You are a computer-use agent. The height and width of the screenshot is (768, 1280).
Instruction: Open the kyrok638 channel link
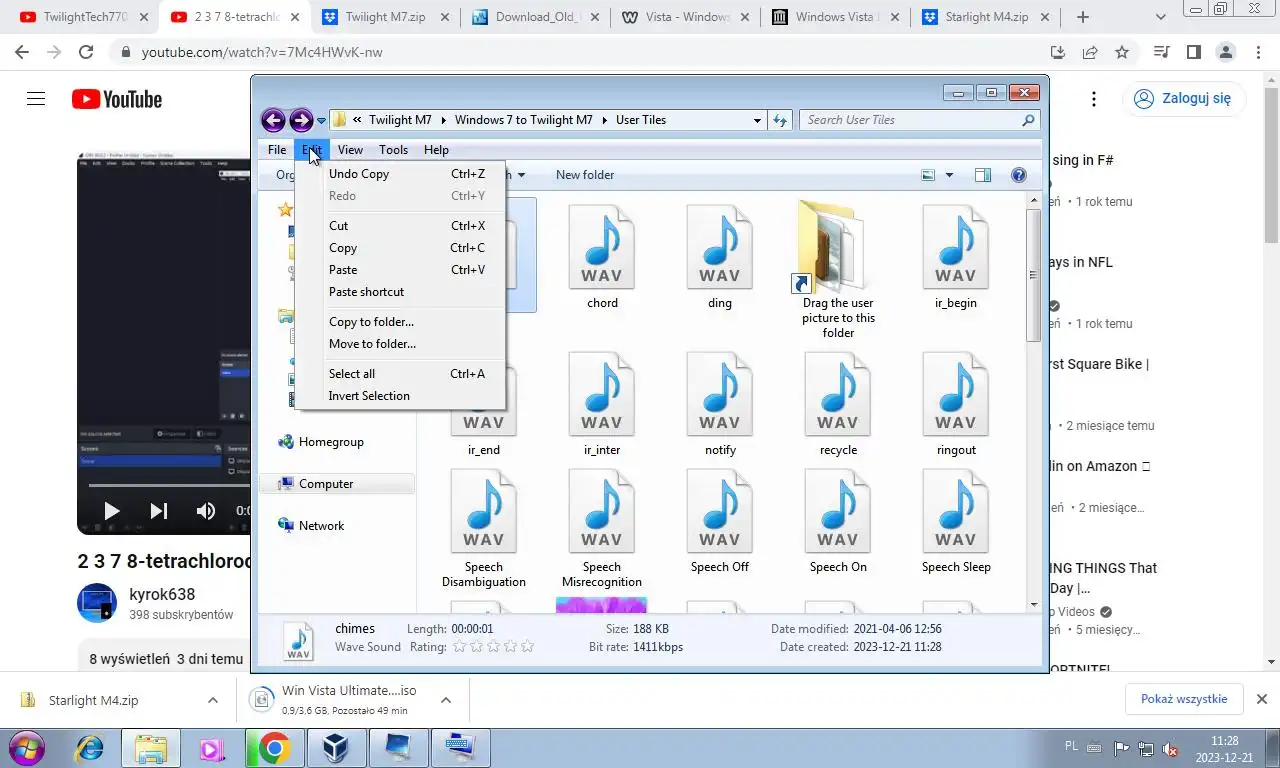(162, 595)
